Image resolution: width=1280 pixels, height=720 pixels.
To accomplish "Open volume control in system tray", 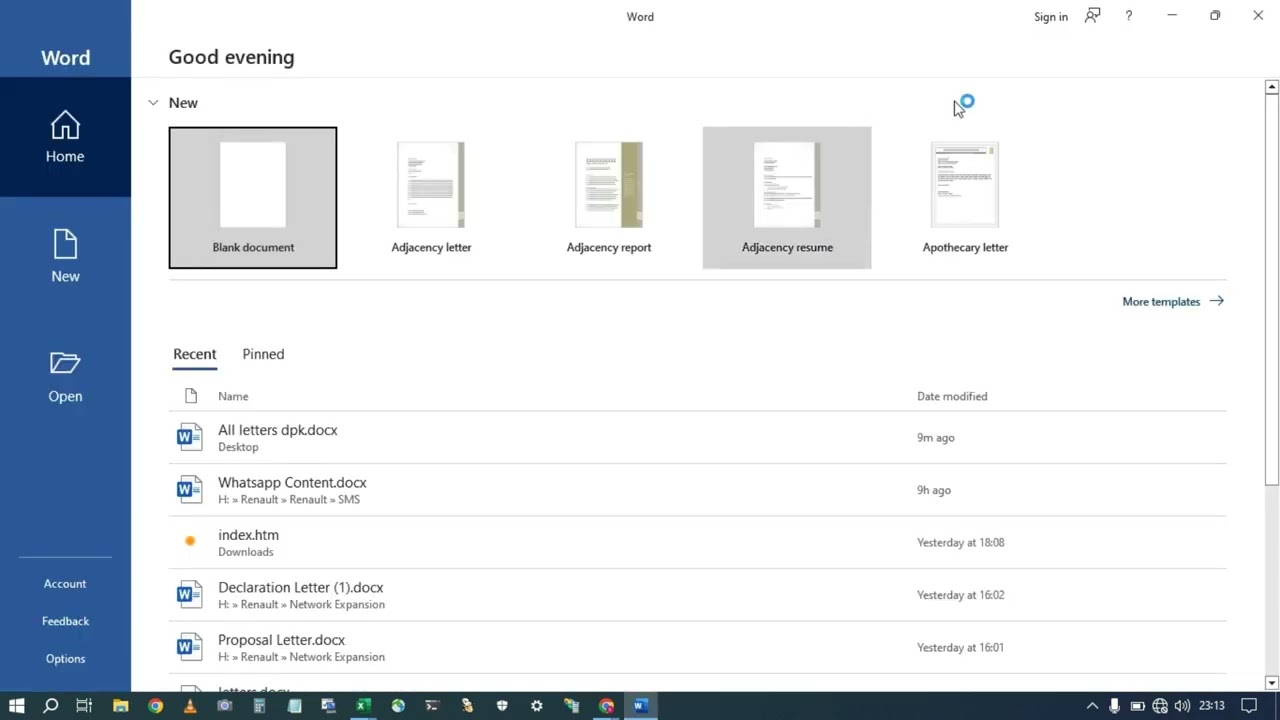I will pyautogui.click(x=1182, y=706).
